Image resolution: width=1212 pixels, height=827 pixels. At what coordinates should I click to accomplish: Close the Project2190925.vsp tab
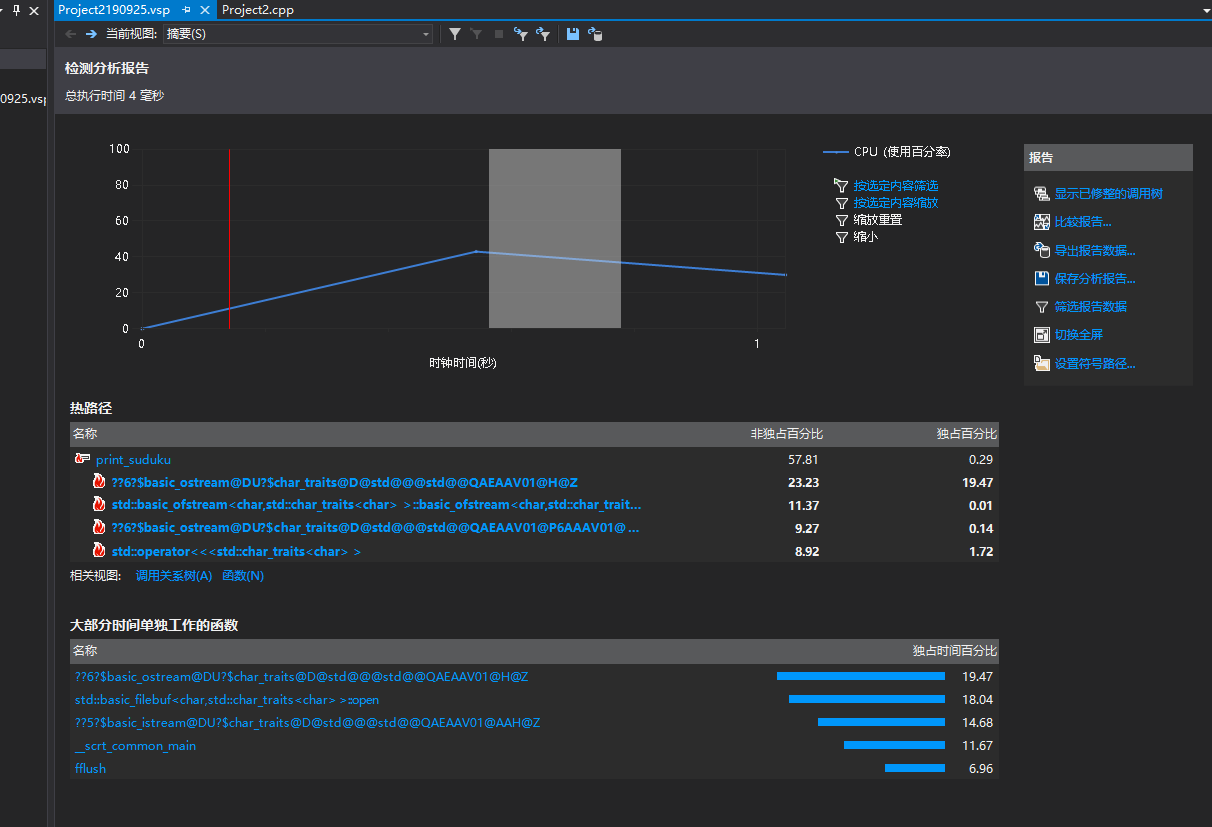pos(205,10)
